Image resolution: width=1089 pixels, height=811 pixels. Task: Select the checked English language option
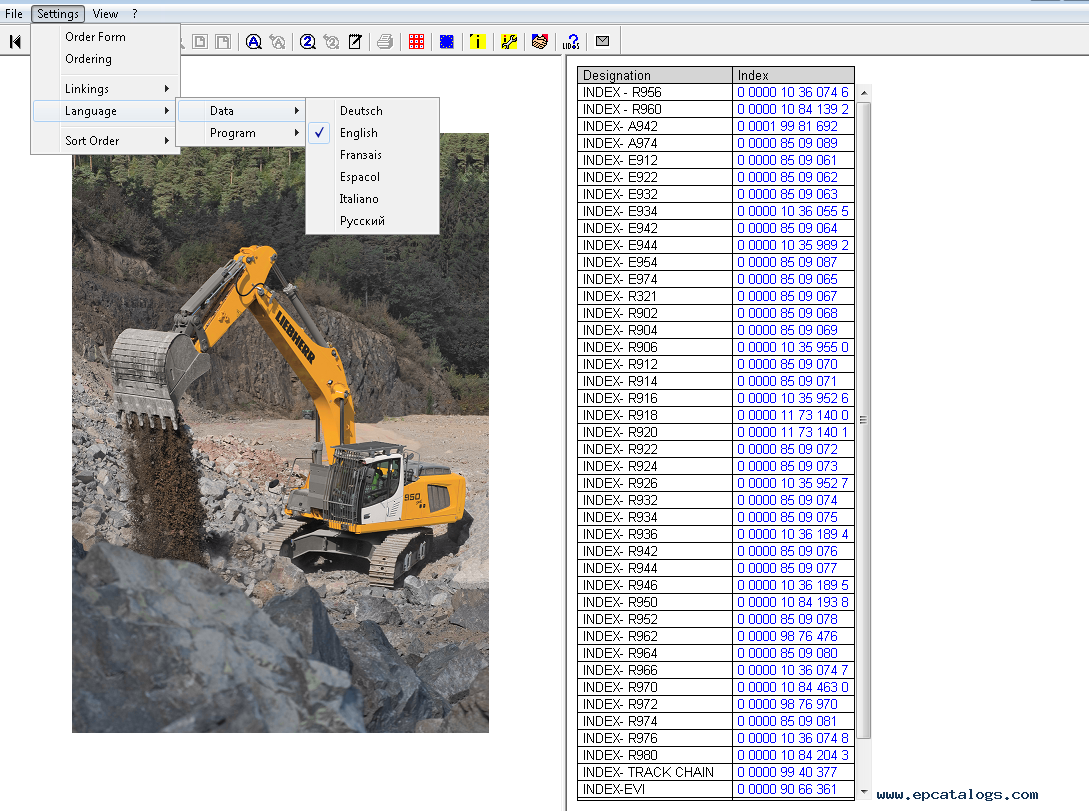[372, 133]
